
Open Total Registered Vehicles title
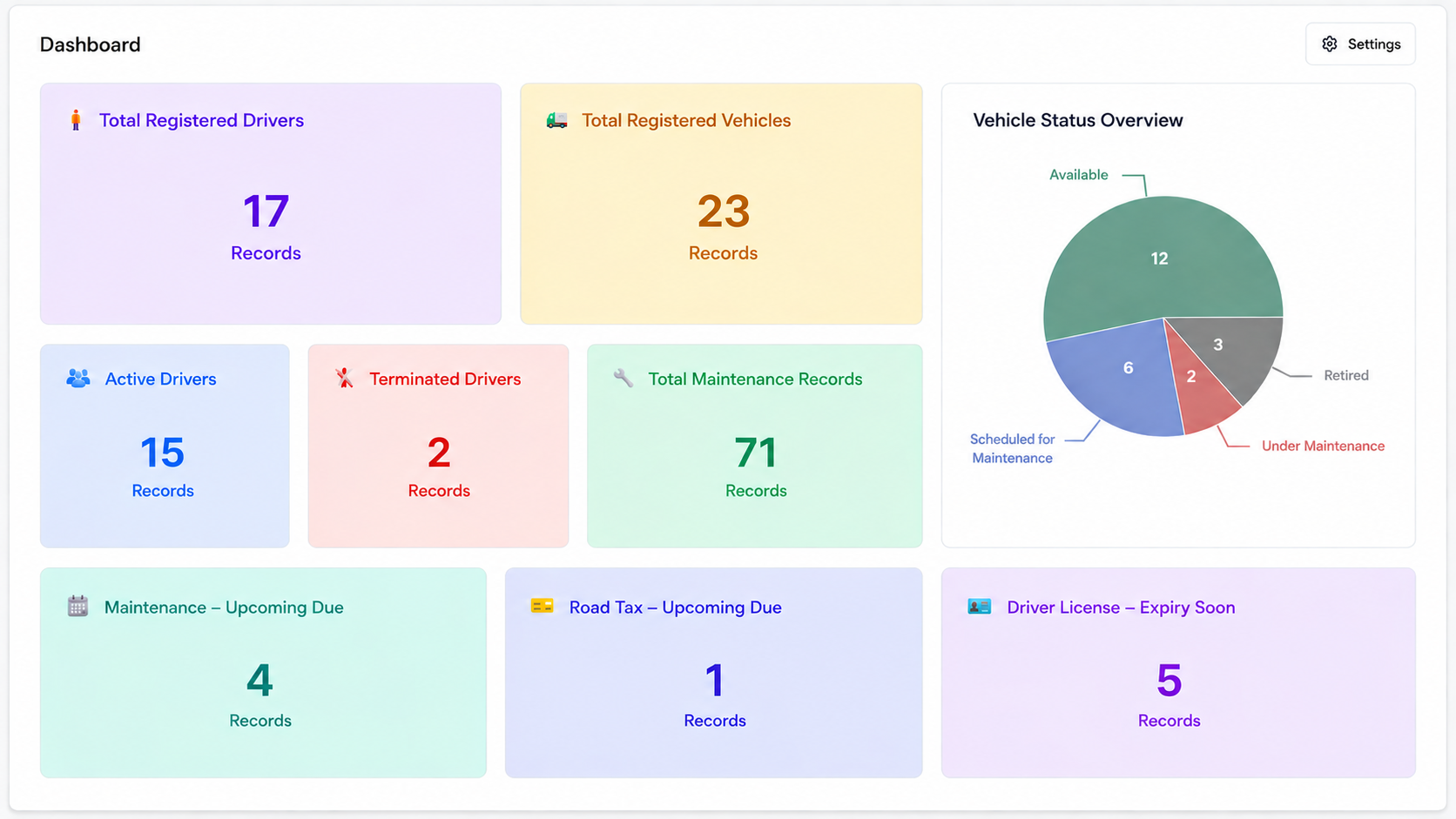click(x=686, y=120)
